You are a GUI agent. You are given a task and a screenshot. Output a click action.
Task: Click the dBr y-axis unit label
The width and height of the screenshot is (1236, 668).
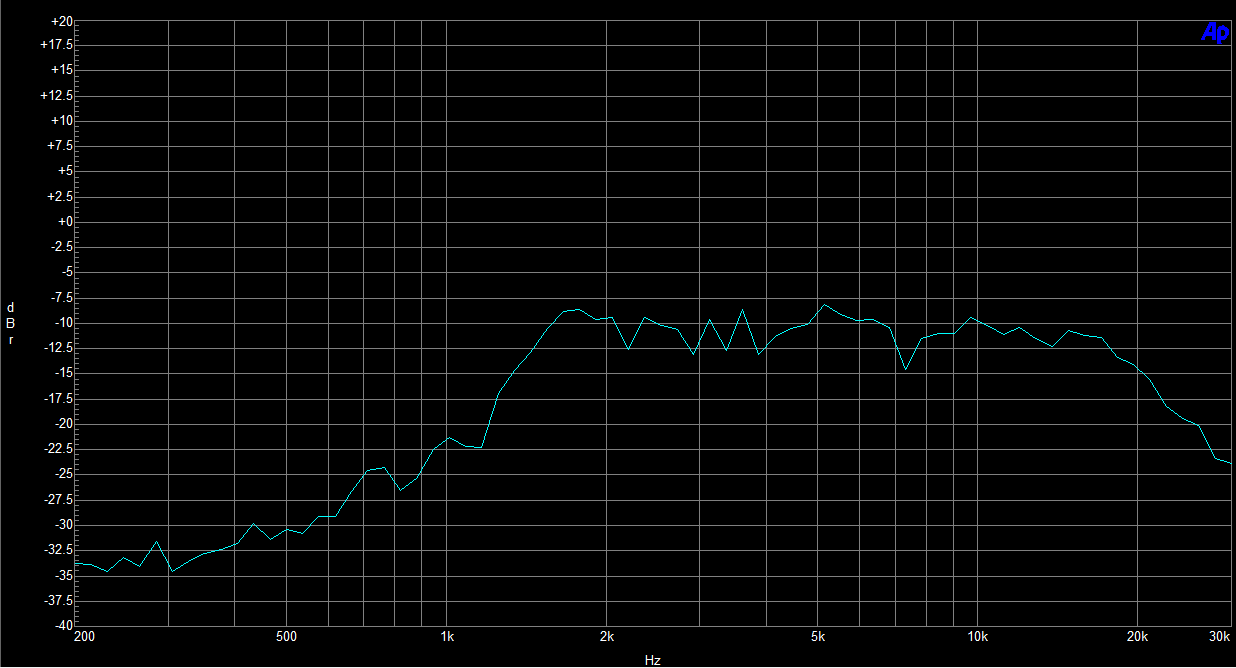pos(11,323)
